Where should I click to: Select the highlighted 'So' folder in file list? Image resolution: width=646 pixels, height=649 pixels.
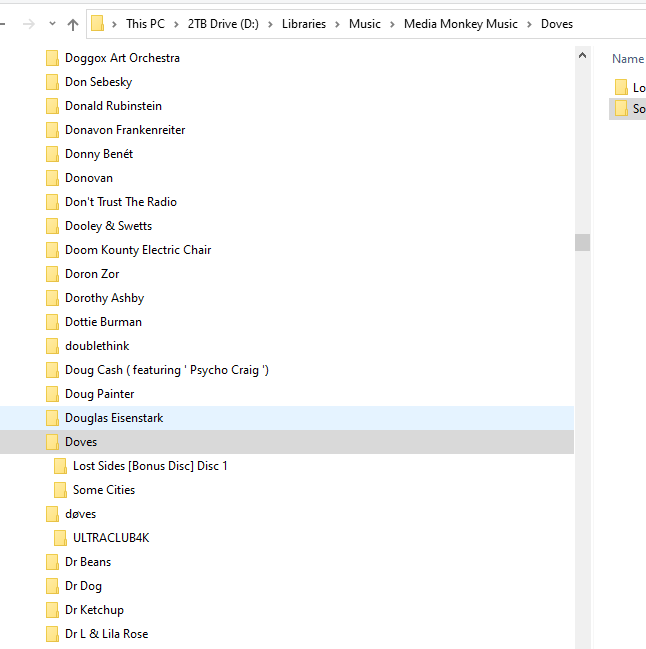629,109
